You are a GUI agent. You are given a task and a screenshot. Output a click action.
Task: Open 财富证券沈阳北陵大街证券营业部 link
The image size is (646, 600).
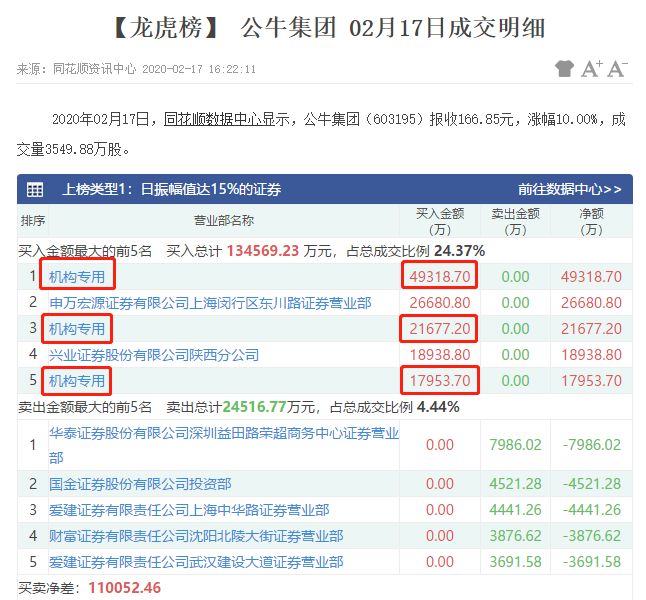coord(196,536)
